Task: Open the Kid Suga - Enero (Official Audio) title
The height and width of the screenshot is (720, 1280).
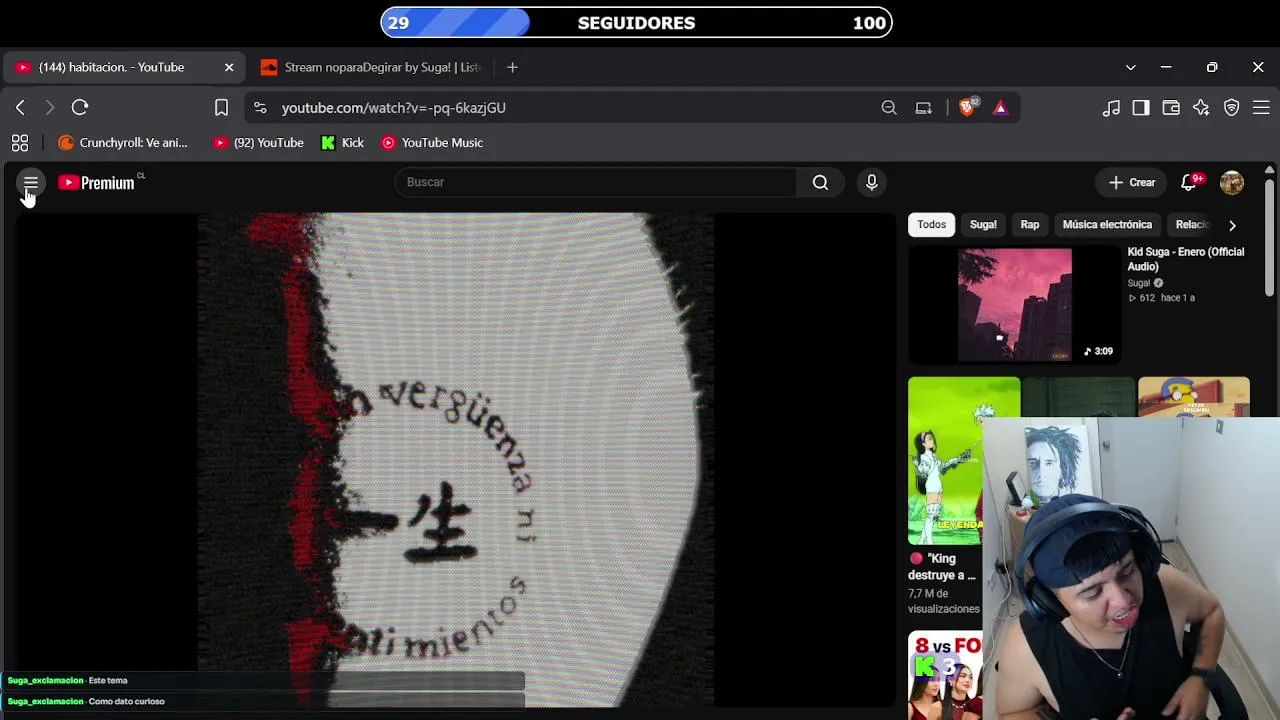Action: 1186,259
